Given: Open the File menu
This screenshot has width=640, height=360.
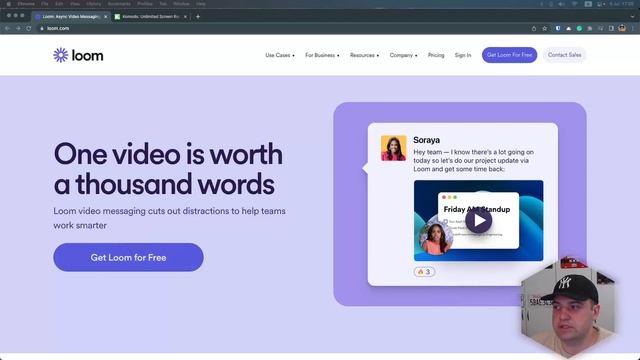Looking at the screenshot, I should 44,4.
